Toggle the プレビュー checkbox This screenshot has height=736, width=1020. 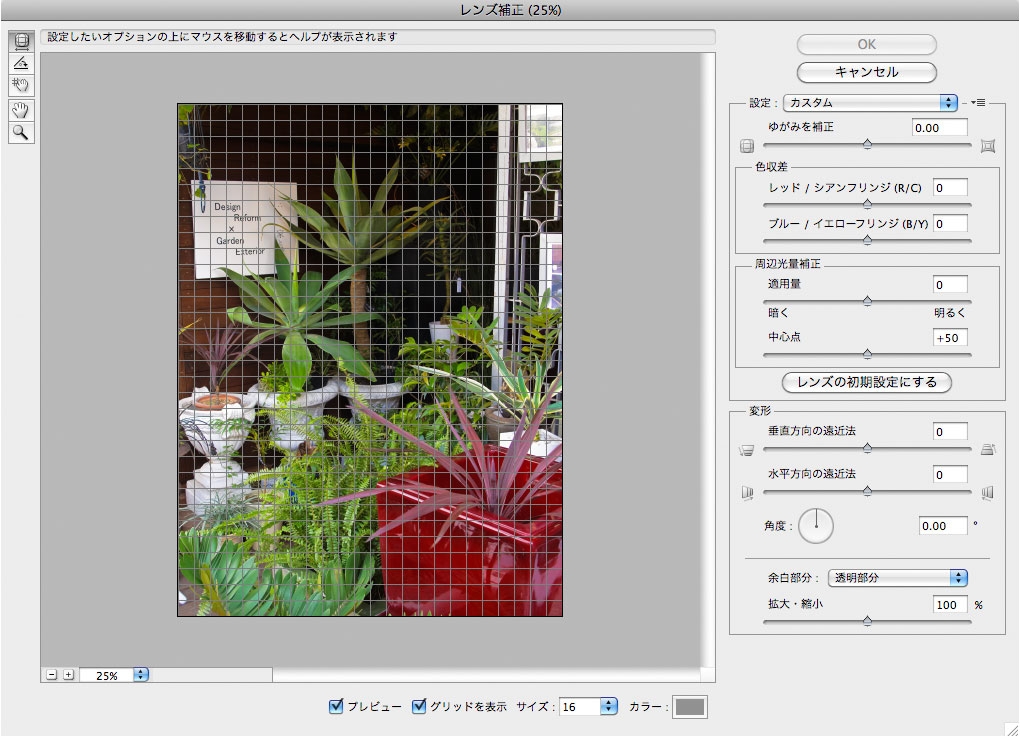pos(336,706)
